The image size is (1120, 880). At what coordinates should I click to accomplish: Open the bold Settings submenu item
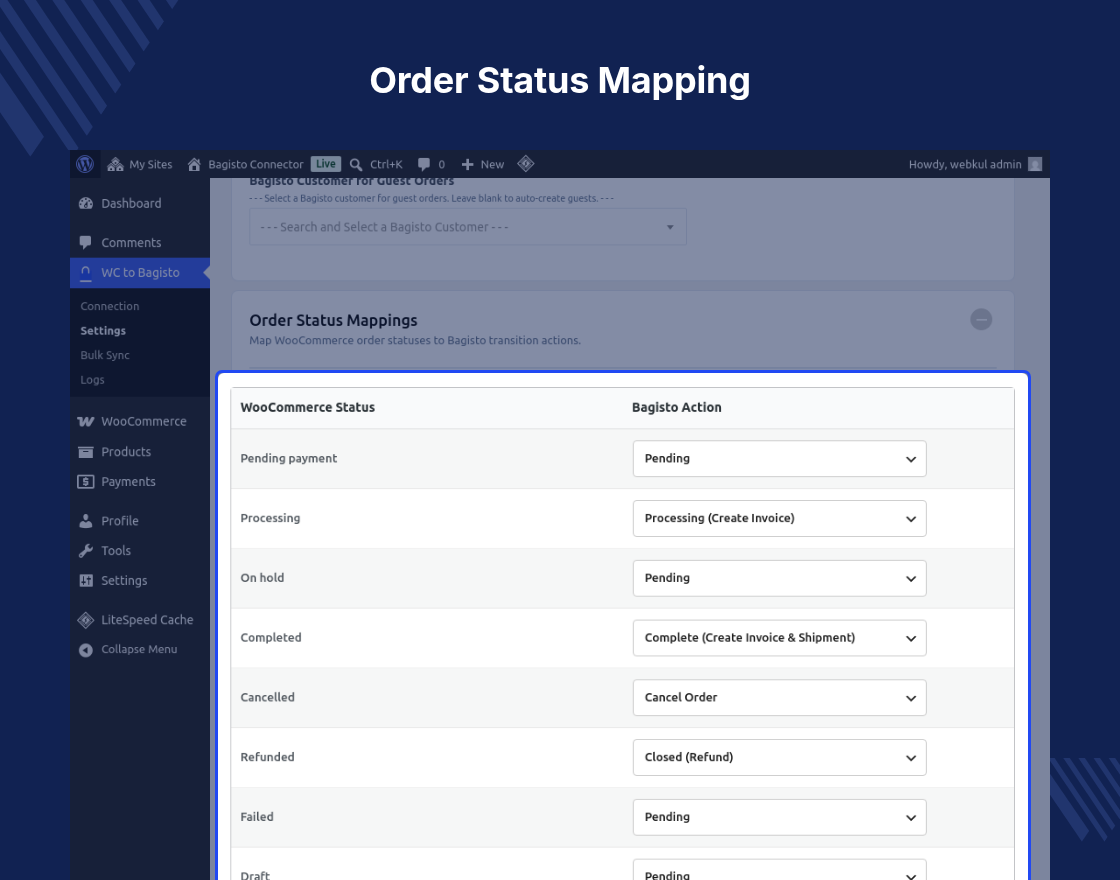103,331
